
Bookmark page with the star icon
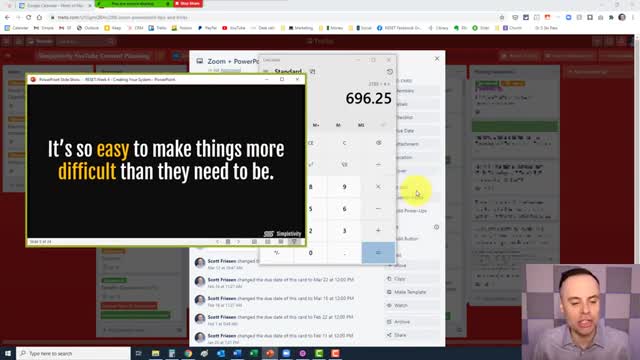click(502, 18)
